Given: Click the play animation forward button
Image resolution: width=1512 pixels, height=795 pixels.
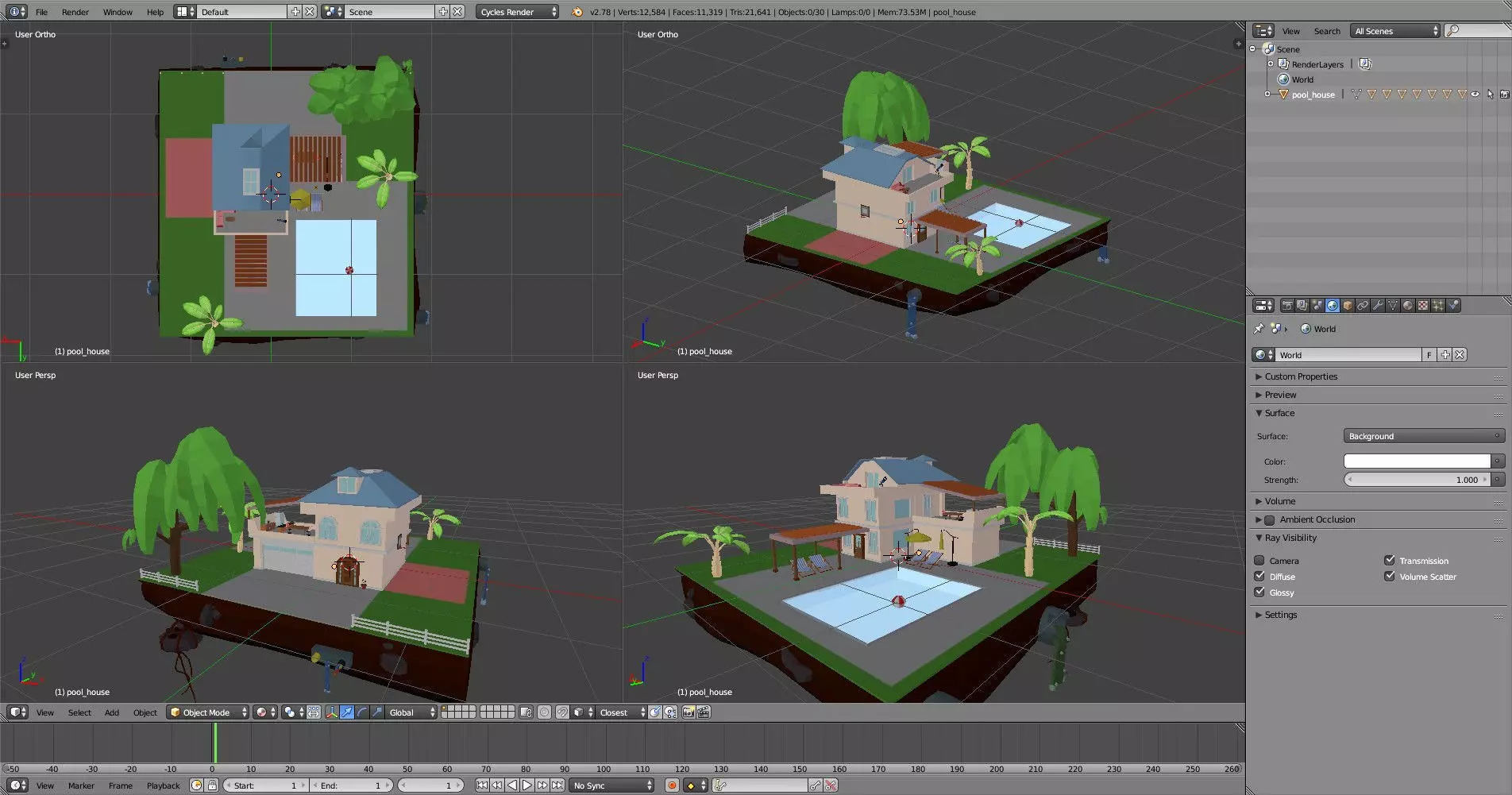Looking at the screenshot, I should point(526,785).
